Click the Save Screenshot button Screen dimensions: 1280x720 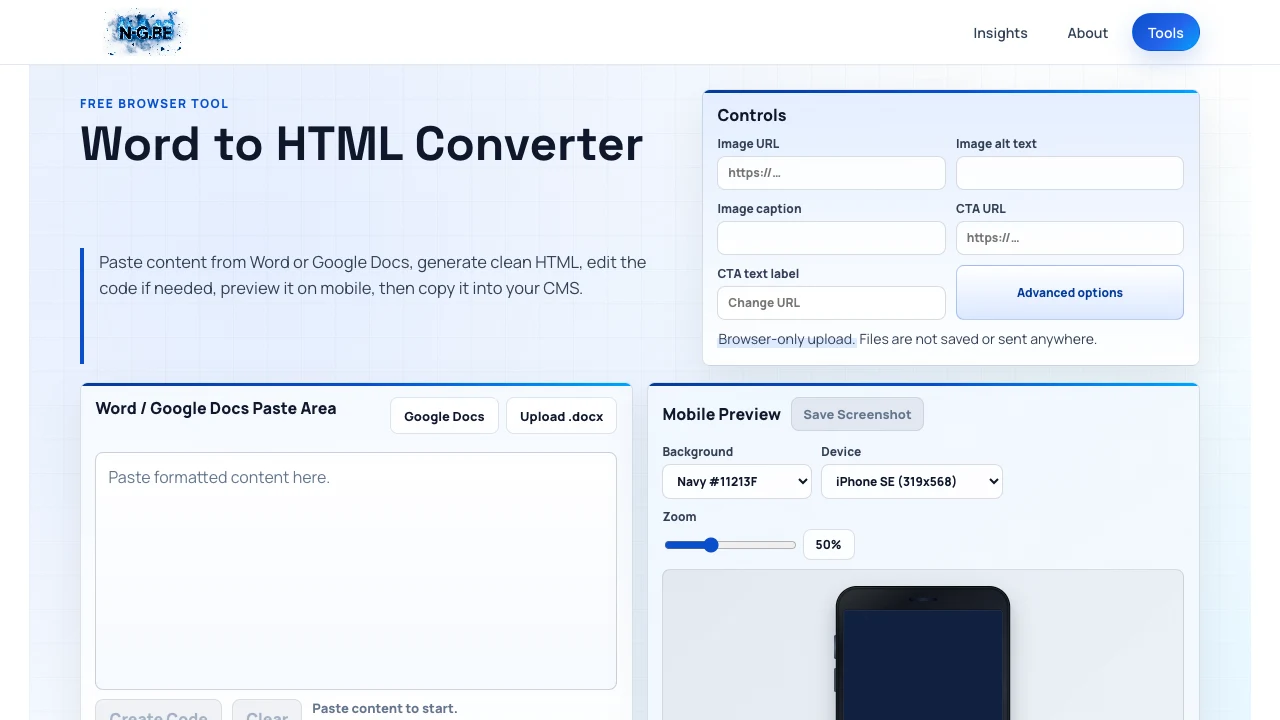click(857, 415)
